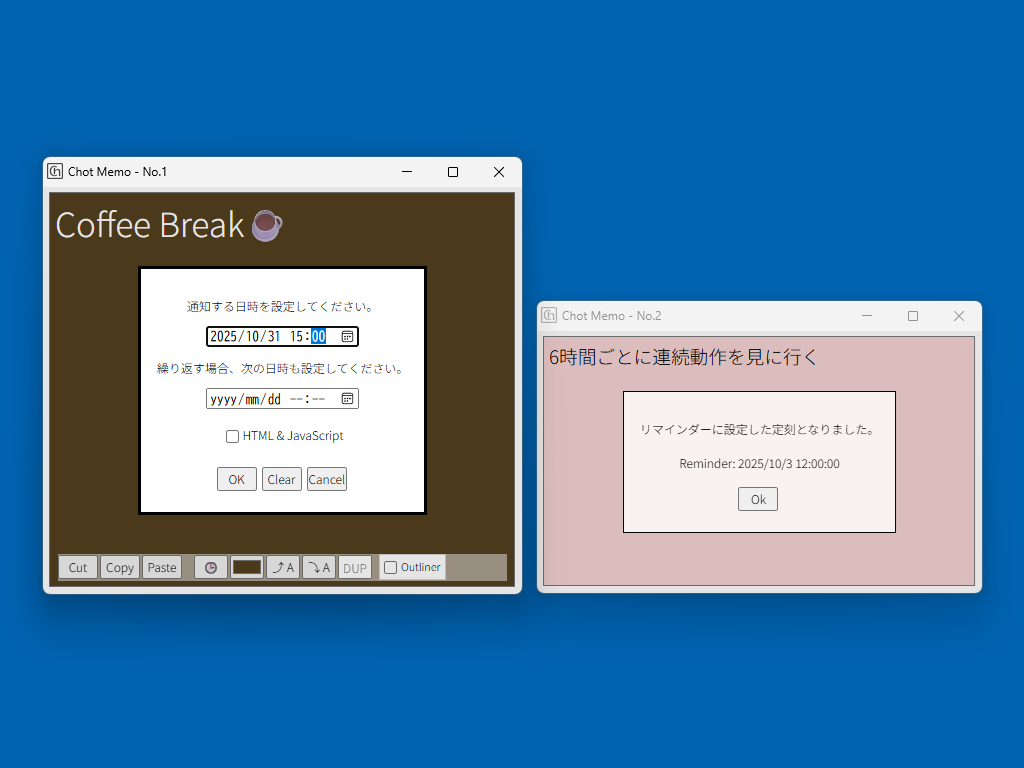Cancel the reminder settings dialog
Screen dimensions: 1024x768
pos(326,480)
